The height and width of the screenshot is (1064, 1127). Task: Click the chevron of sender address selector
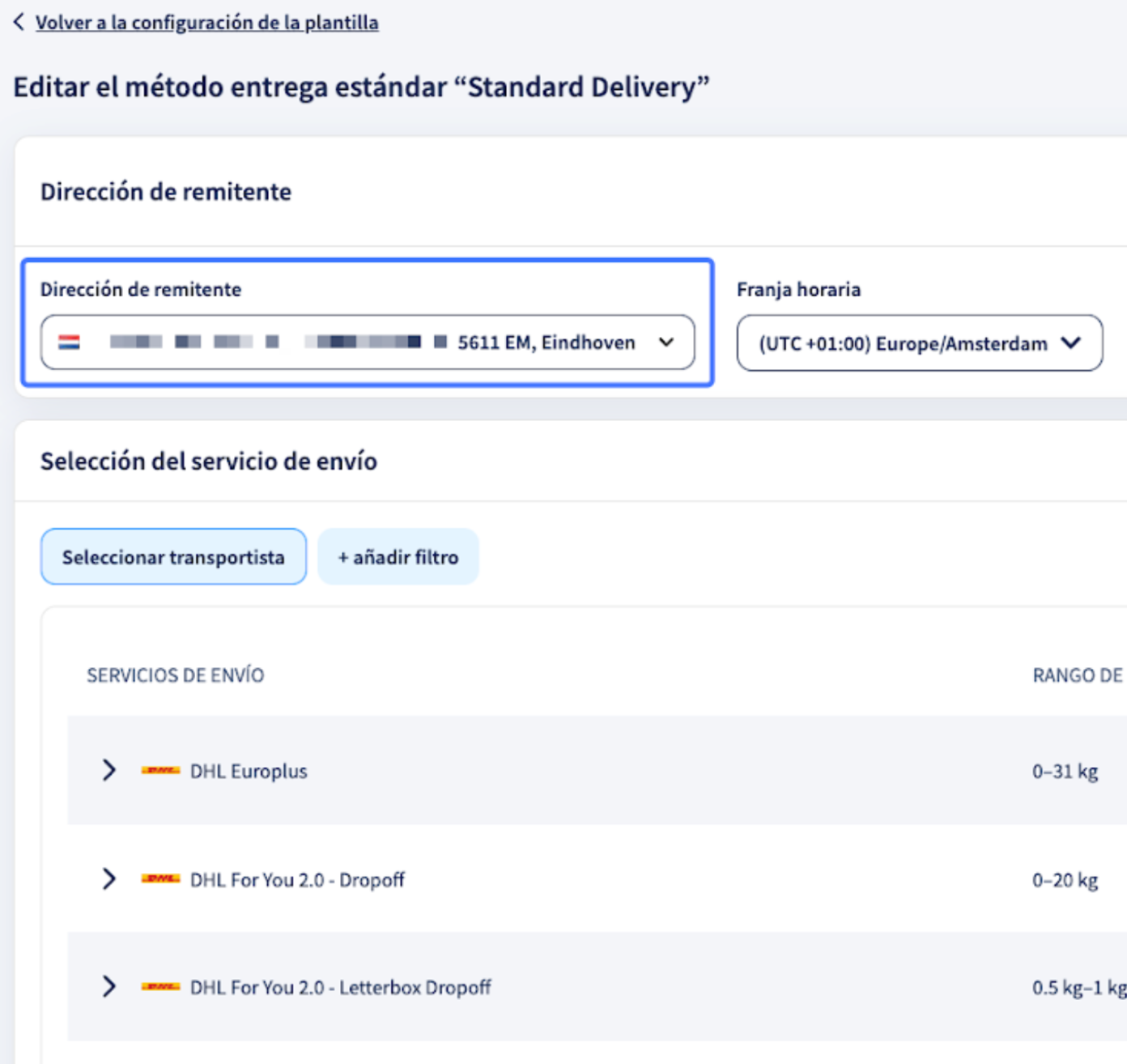[x=666, y=343]
